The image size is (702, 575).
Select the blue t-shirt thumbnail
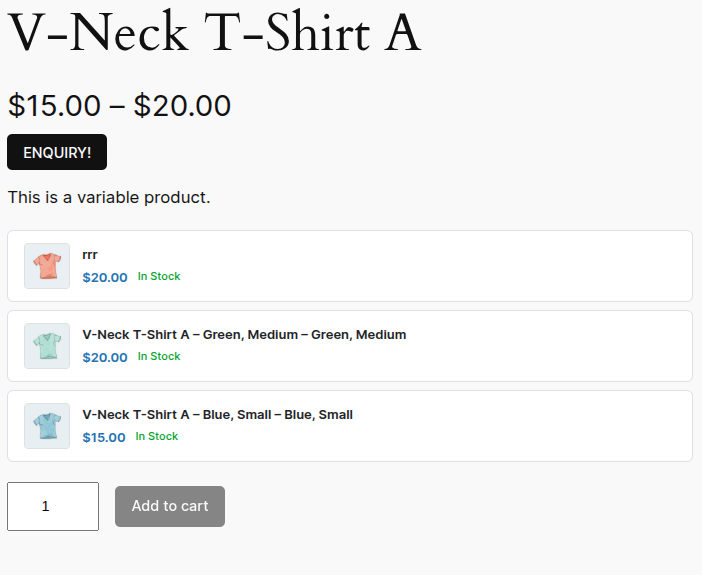click(x=47, y=426)
